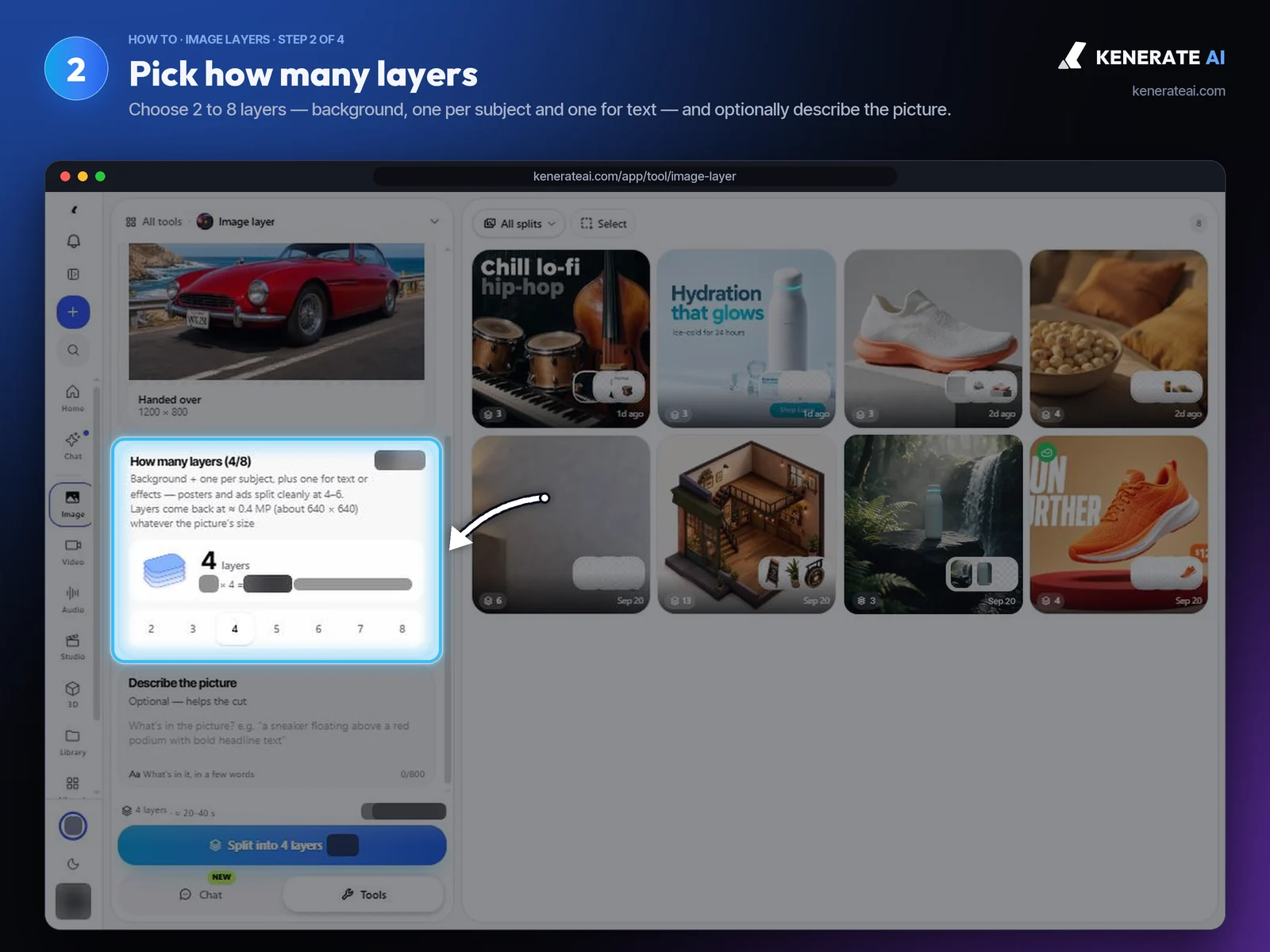
Task: Open the isometric cafe building result
Action: pos(747,524)
